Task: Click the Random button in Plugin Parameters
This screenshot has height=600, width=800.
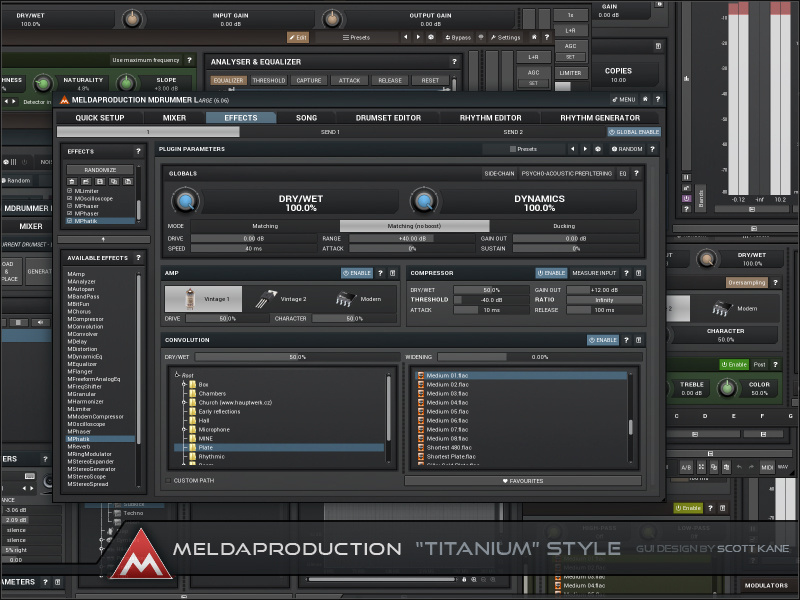Action: pyautogui.click(x=626, y=149)
